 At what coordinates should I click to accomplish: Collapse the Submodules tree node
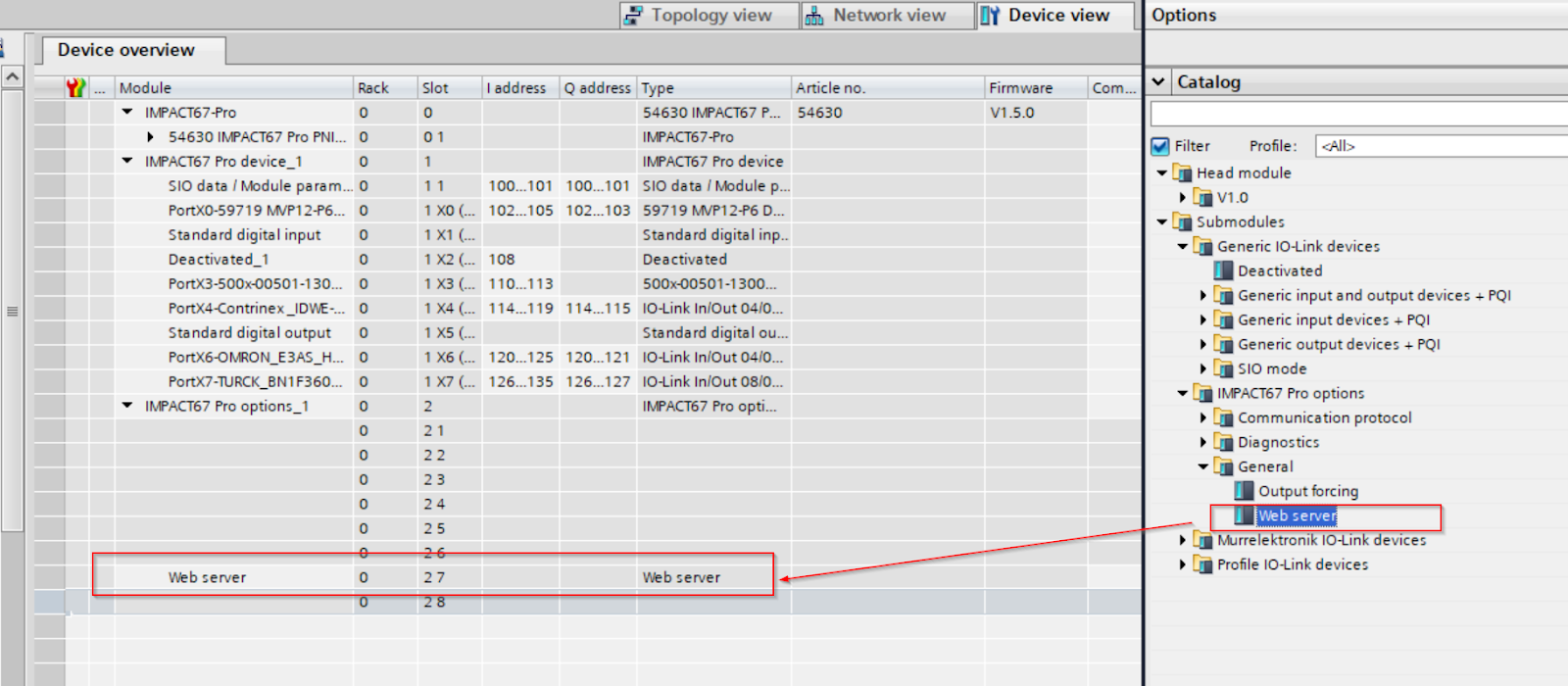click(x=1162, y=222)
